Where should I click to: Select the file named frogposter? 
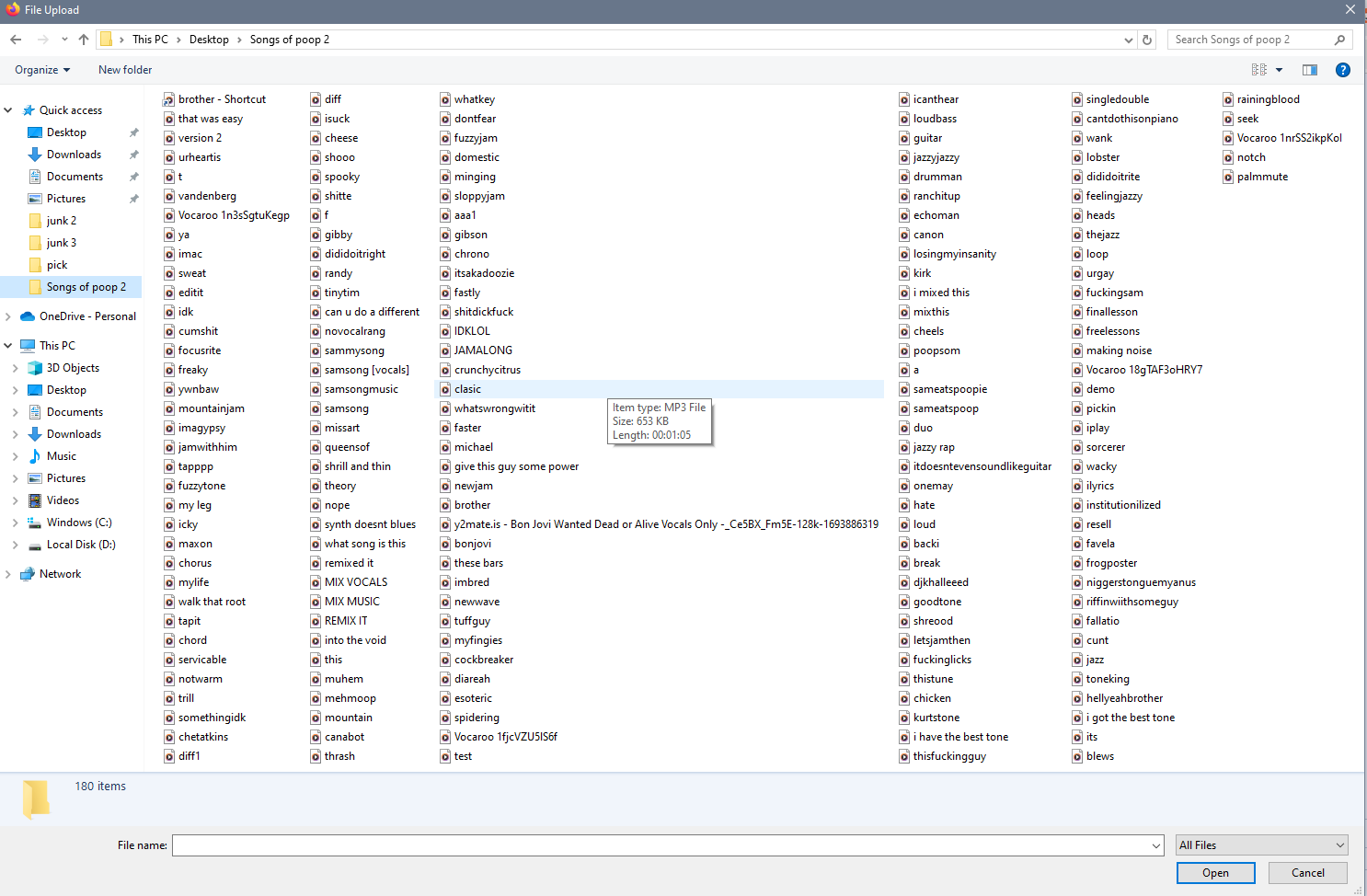1111,563
